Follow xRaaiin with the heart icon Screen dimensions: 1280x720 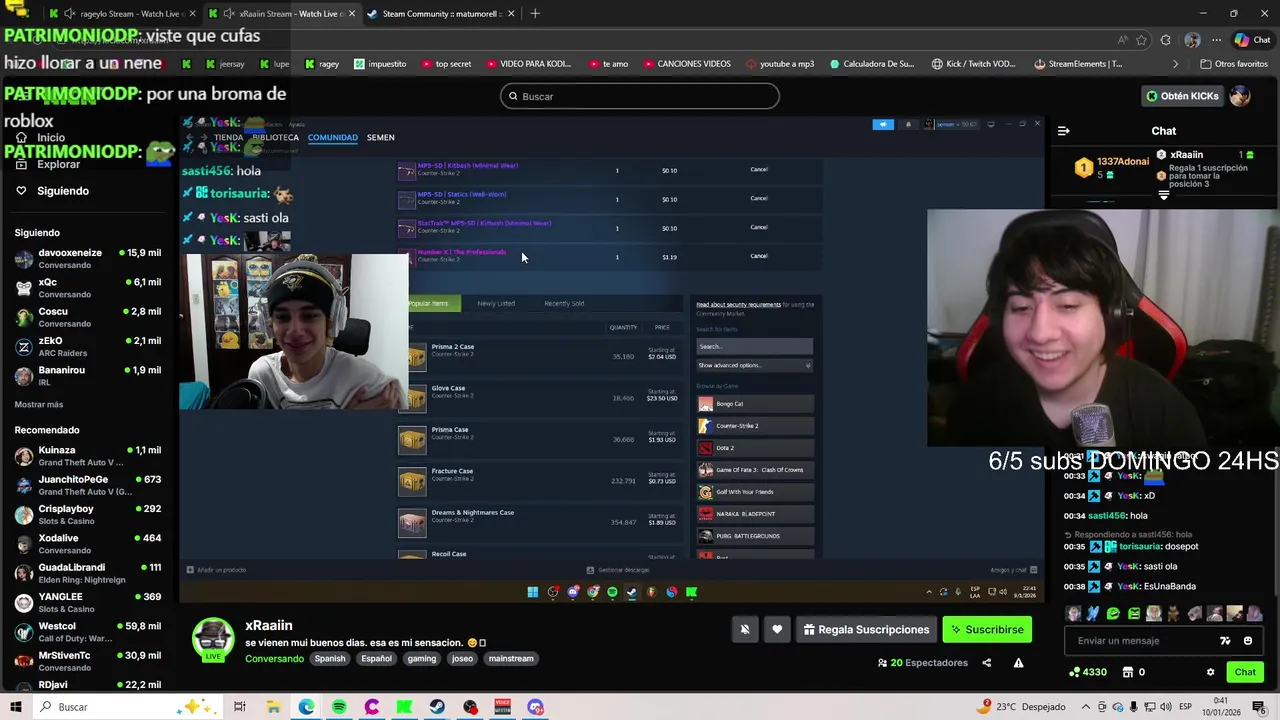[x=777, y=629]
